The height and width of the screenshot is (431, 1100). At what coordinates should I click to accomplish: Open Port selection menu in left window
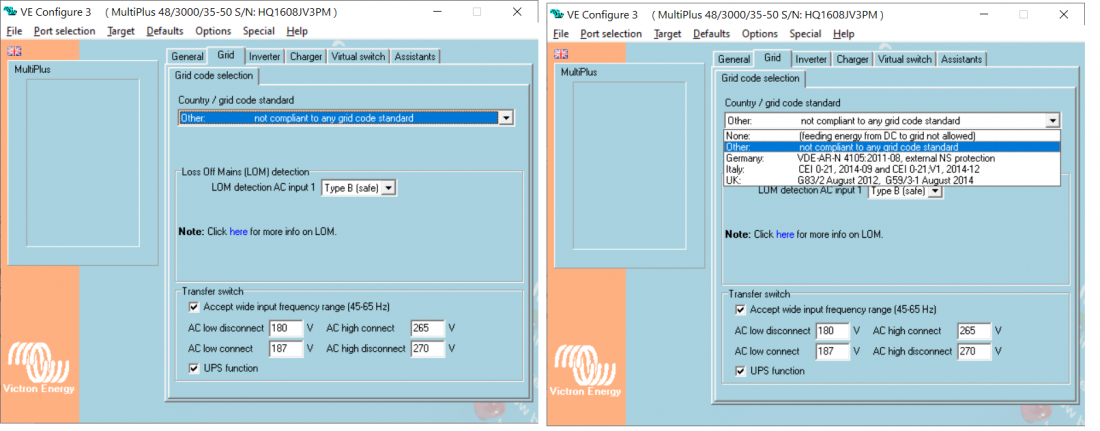coord(64,31)
